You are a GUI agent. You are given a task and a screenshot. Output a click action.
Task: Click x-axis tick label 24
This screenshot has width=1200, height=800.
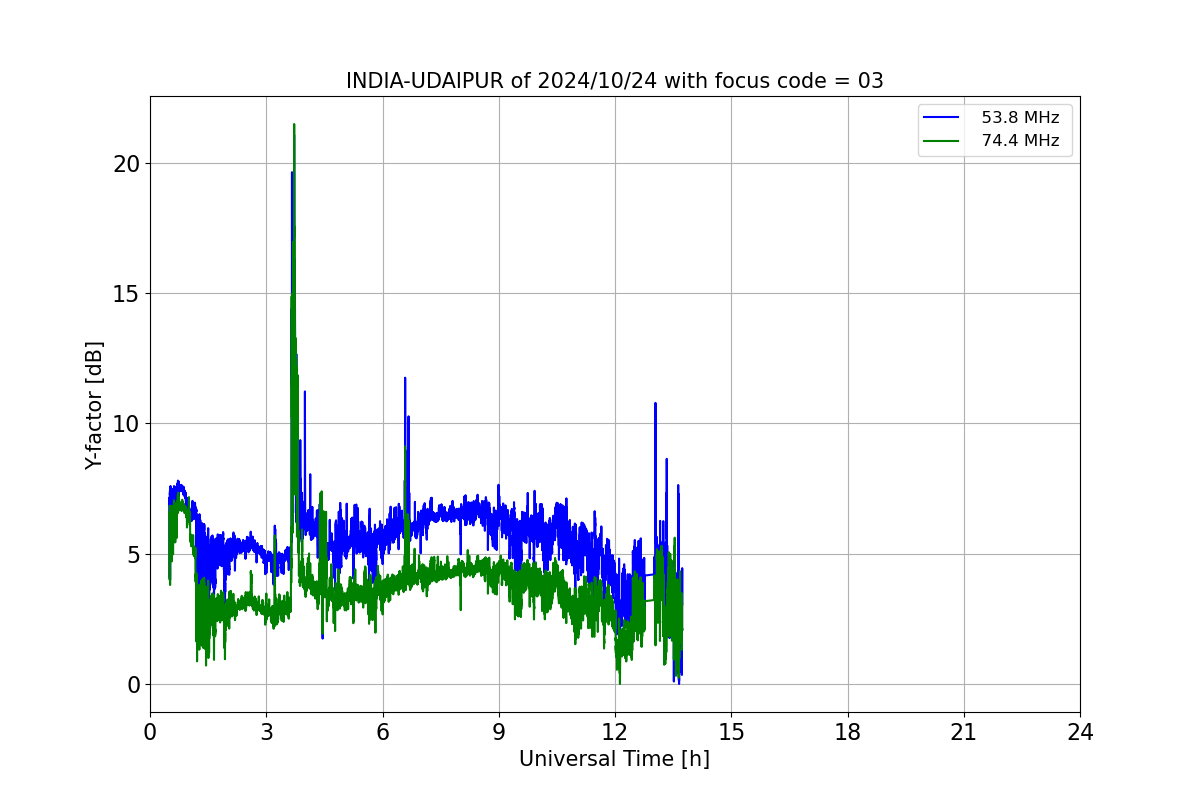point(1080,732)
